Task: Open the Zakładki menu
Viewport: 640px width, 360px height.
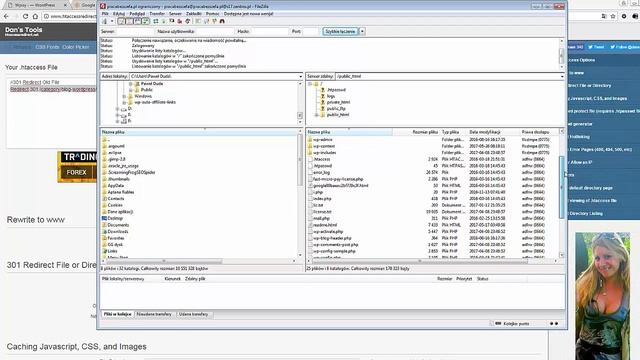Action: 194,13
